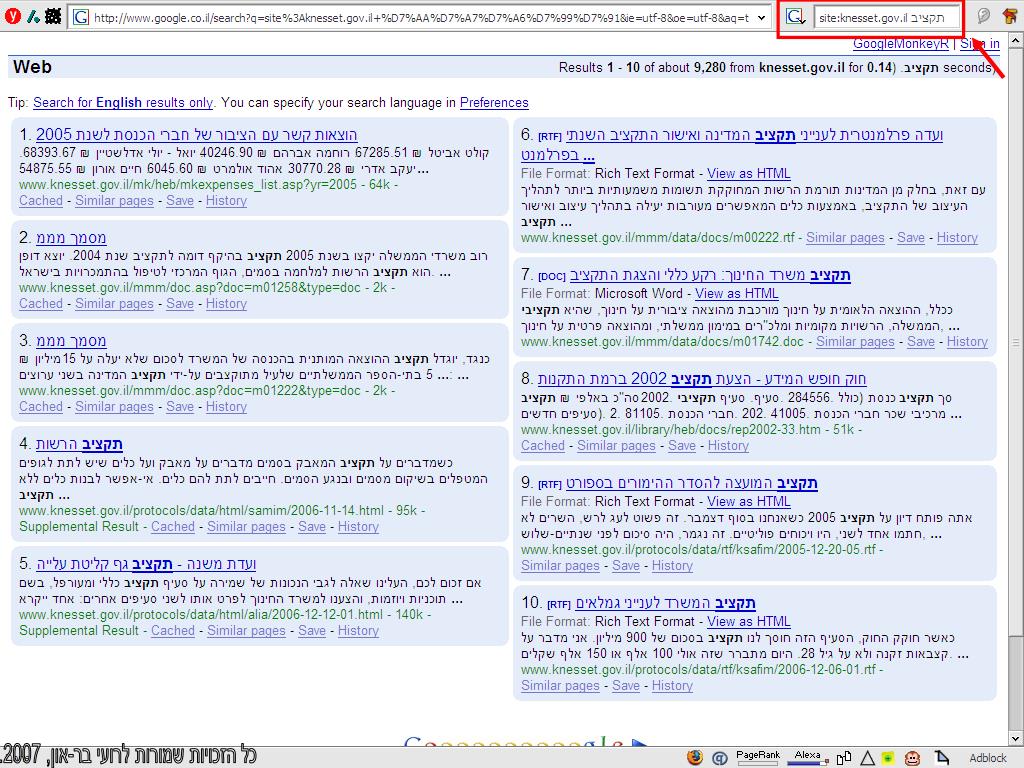Click View as HTML for result 6

pos(748,174)
